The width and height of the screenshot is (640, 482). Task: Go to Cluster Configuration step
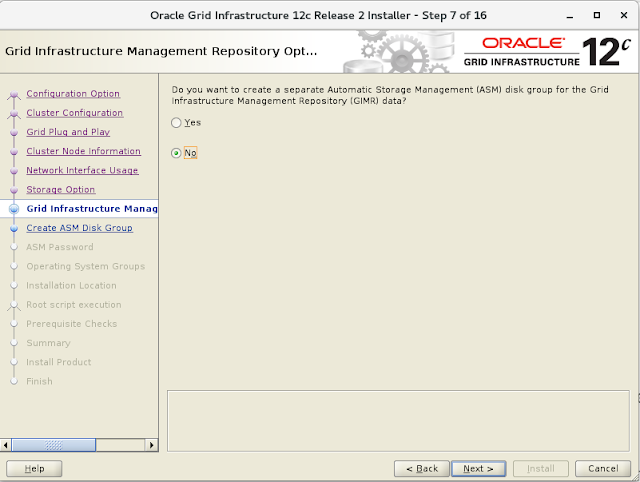coord(75,113)
